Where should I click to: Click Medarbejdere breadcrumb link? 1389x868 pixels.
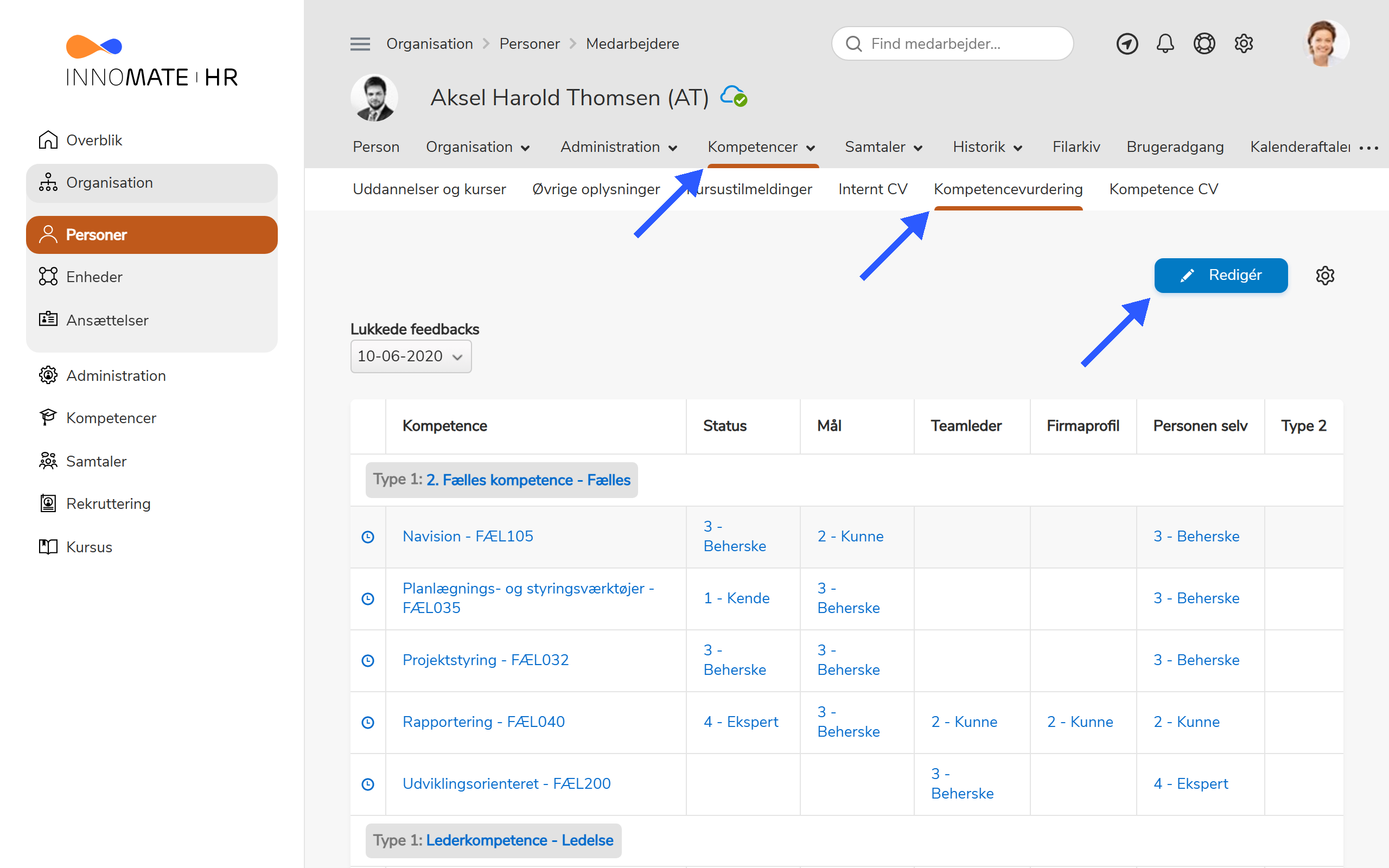pyautogui.click(x=633, y=43)
